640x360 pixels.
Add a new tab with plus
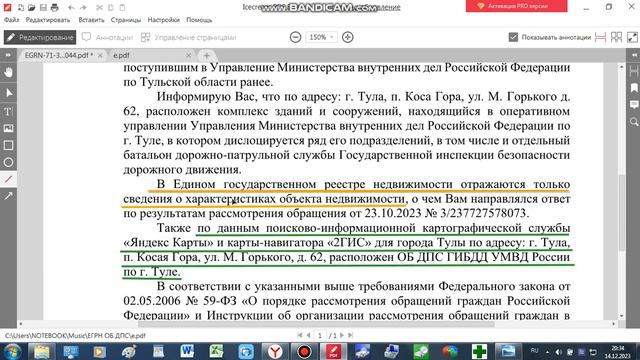207,56
